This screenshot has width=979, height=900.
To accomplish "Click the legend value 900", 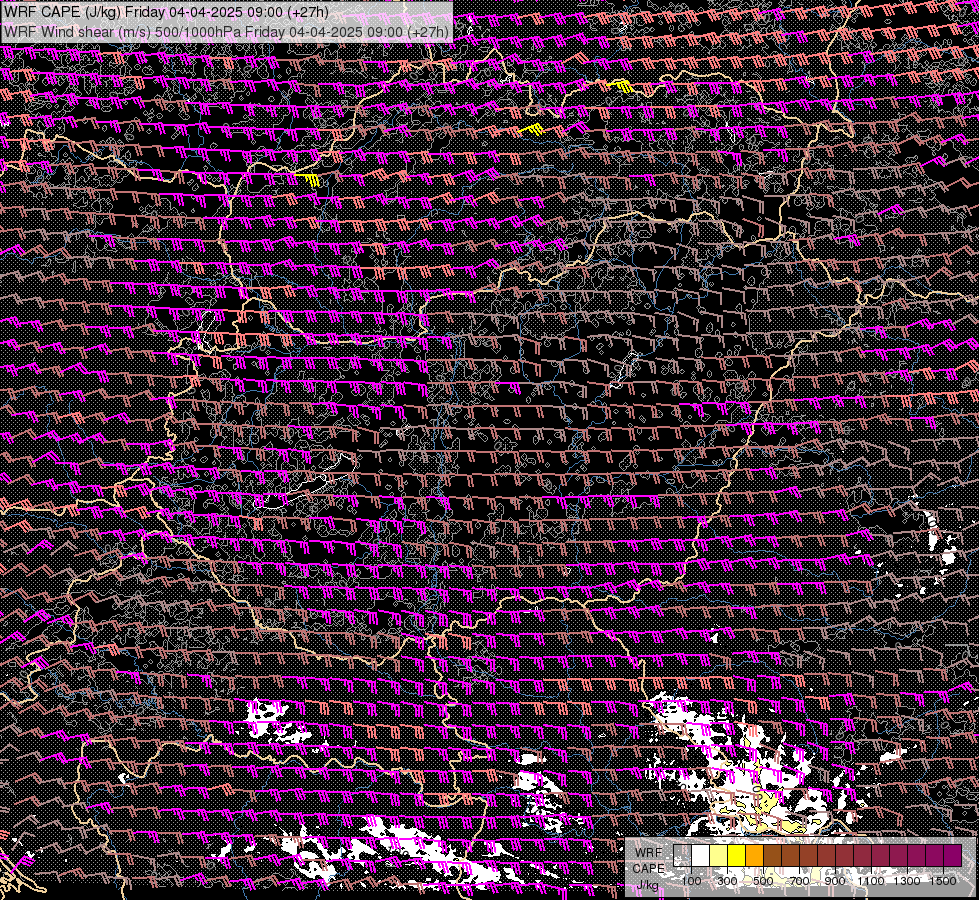I will point(835,881).
